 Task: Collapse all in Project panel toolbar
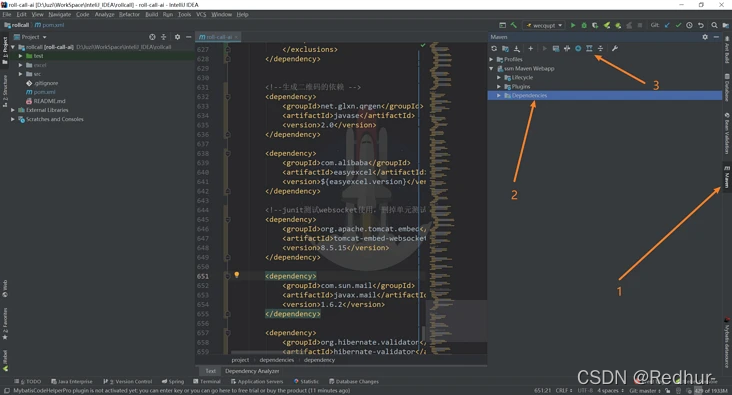coord(163,37)
